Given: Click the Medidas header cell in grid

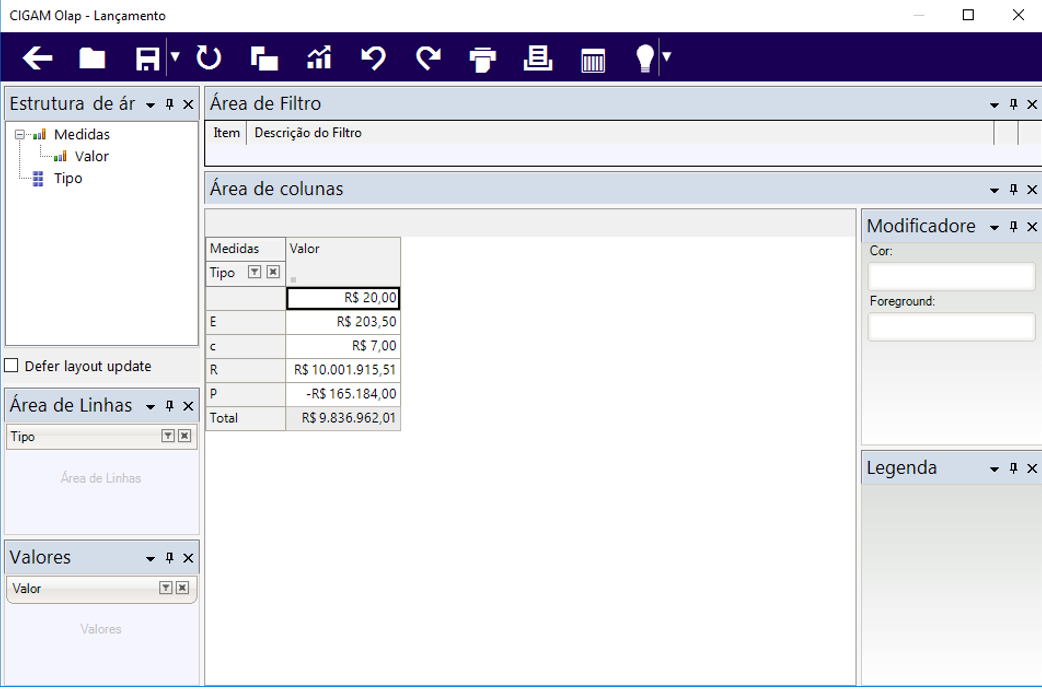Looking at the screenshot, I should (x=246, y=248).
